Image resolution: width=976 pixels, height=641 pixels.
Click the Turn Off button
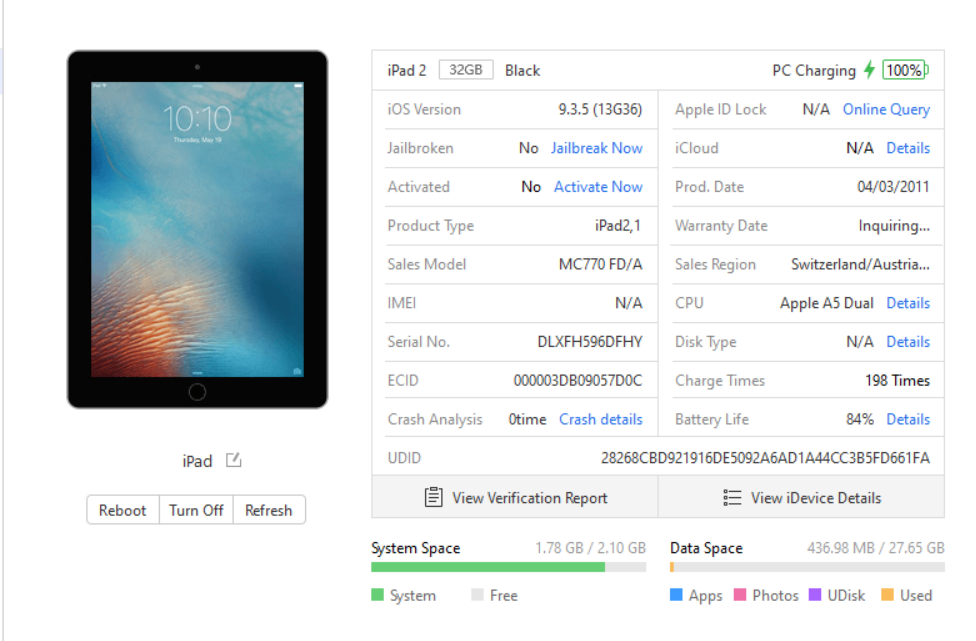[196, 510]
